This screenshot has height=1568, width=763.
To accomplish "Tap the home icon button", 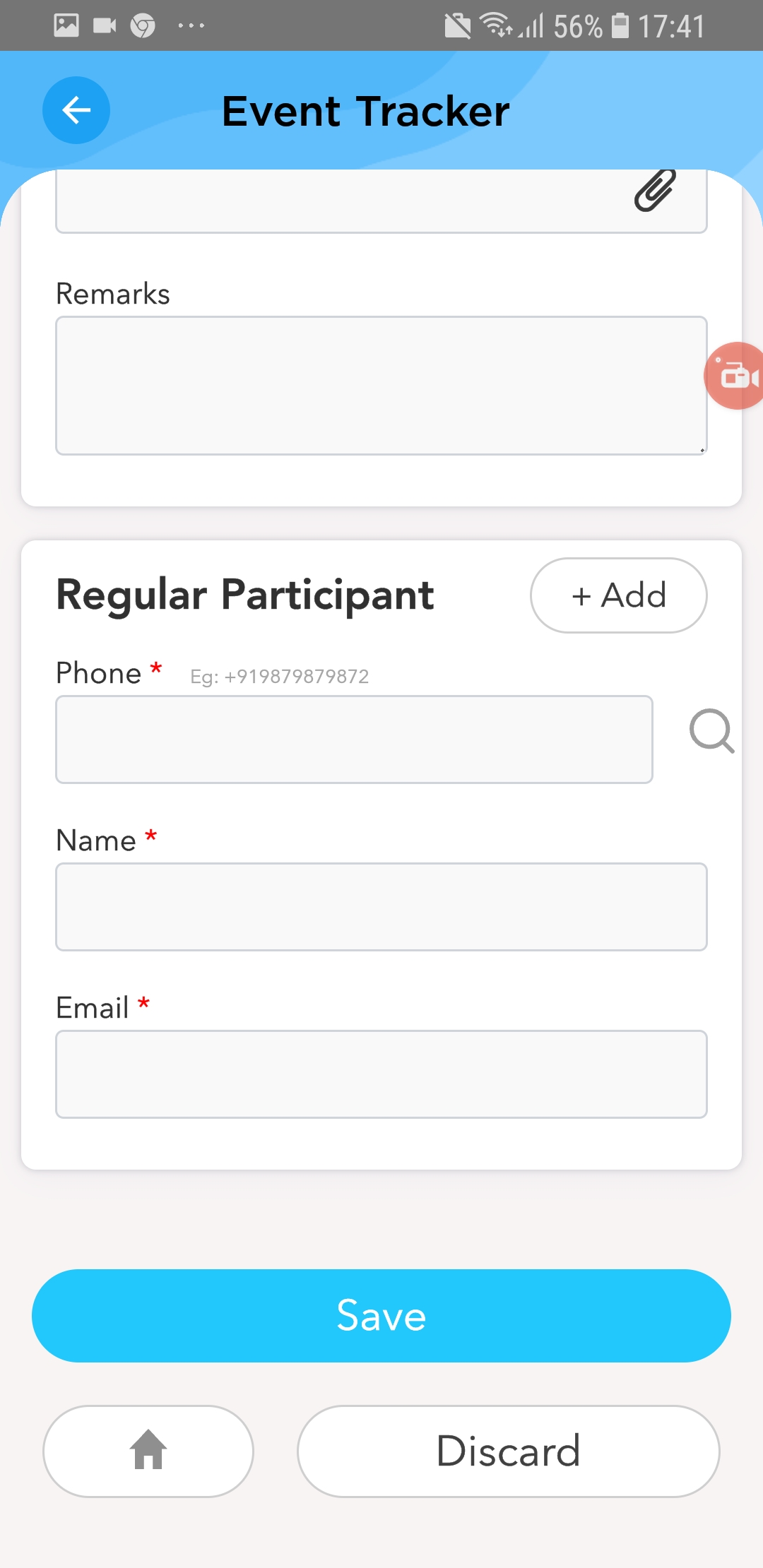I will [148, 1451].
